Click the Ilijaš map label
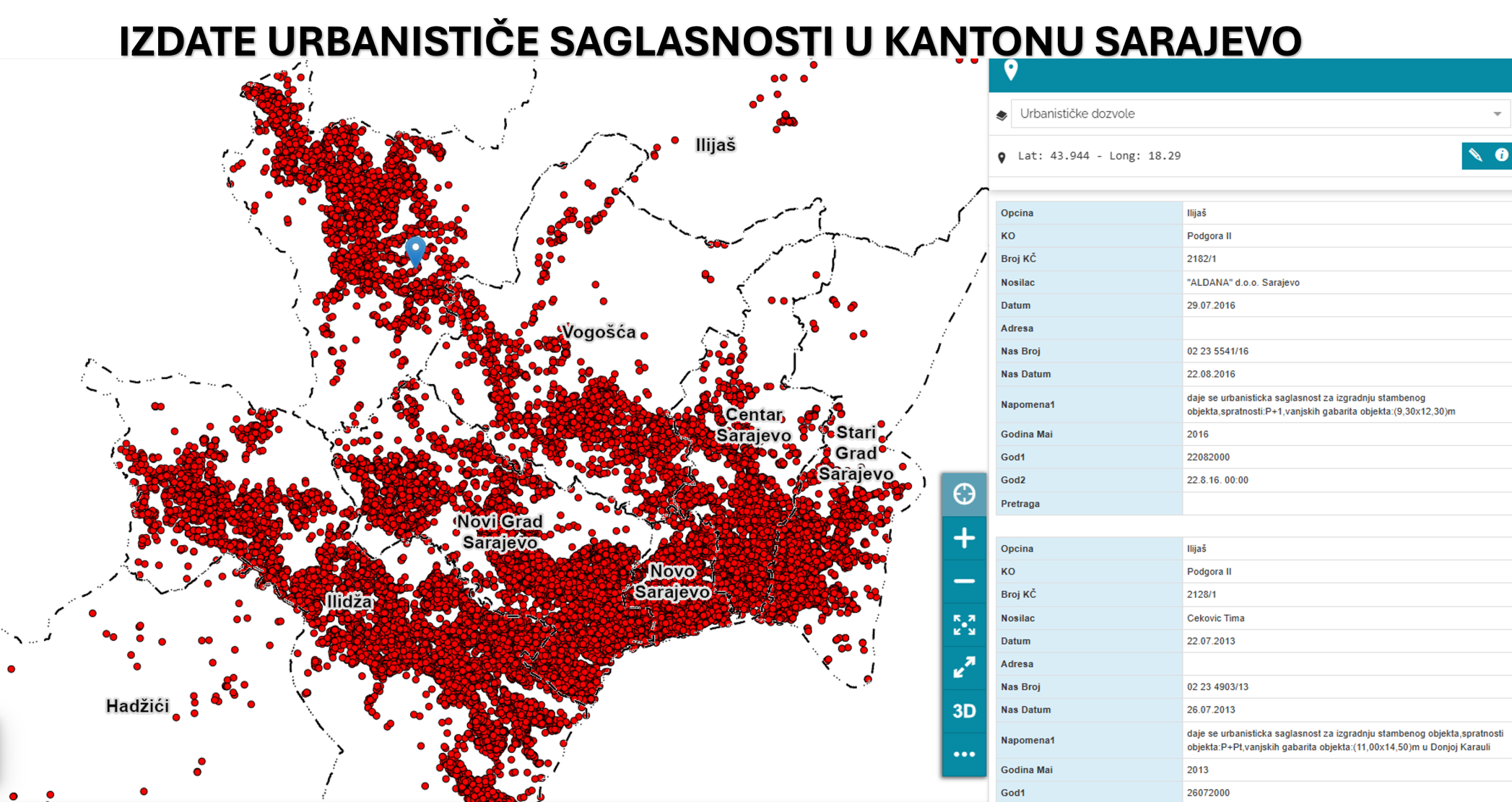 pos(716,145)
